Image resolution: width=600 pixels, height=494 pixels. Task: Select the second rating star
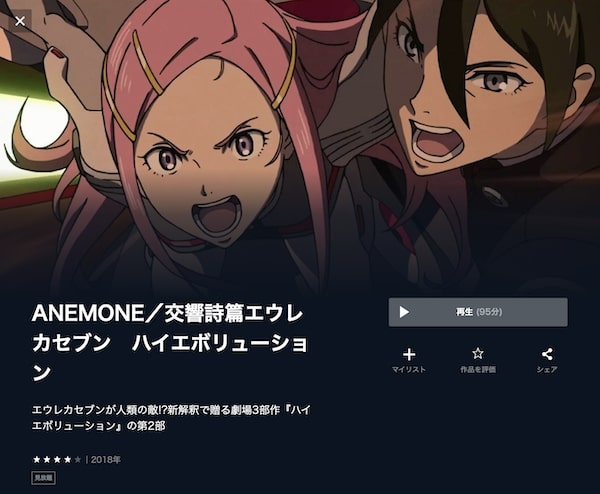(x=47, y=459)
